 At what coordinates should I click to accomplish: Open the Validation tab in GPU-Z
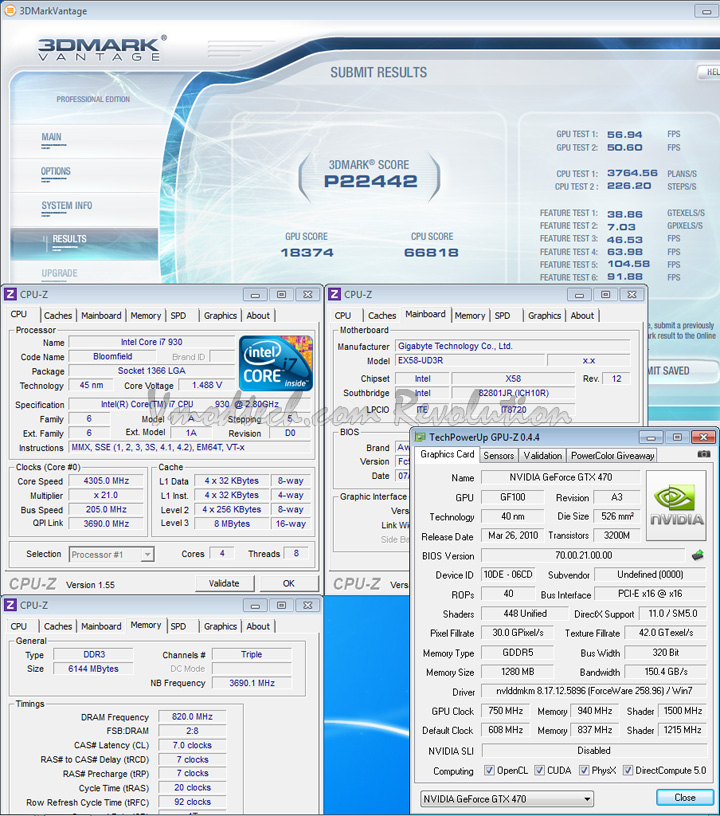(543, 455)
